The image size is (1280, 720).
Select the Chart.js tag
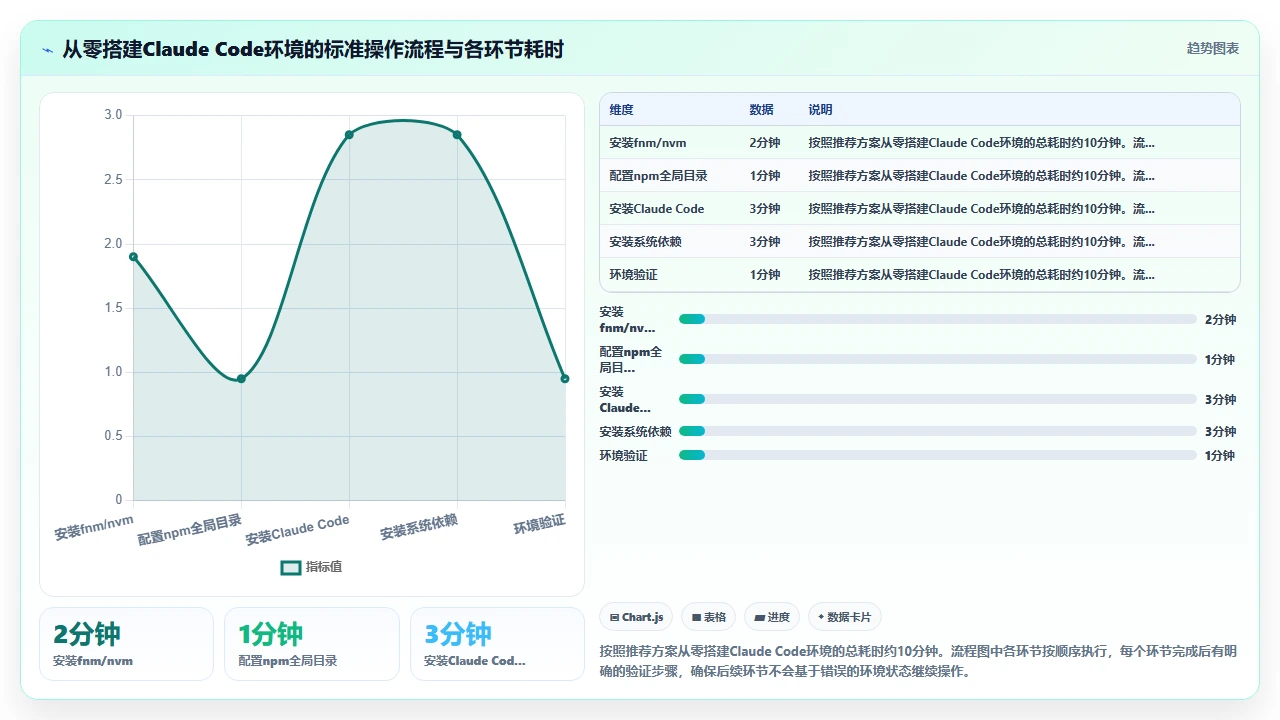637,617
